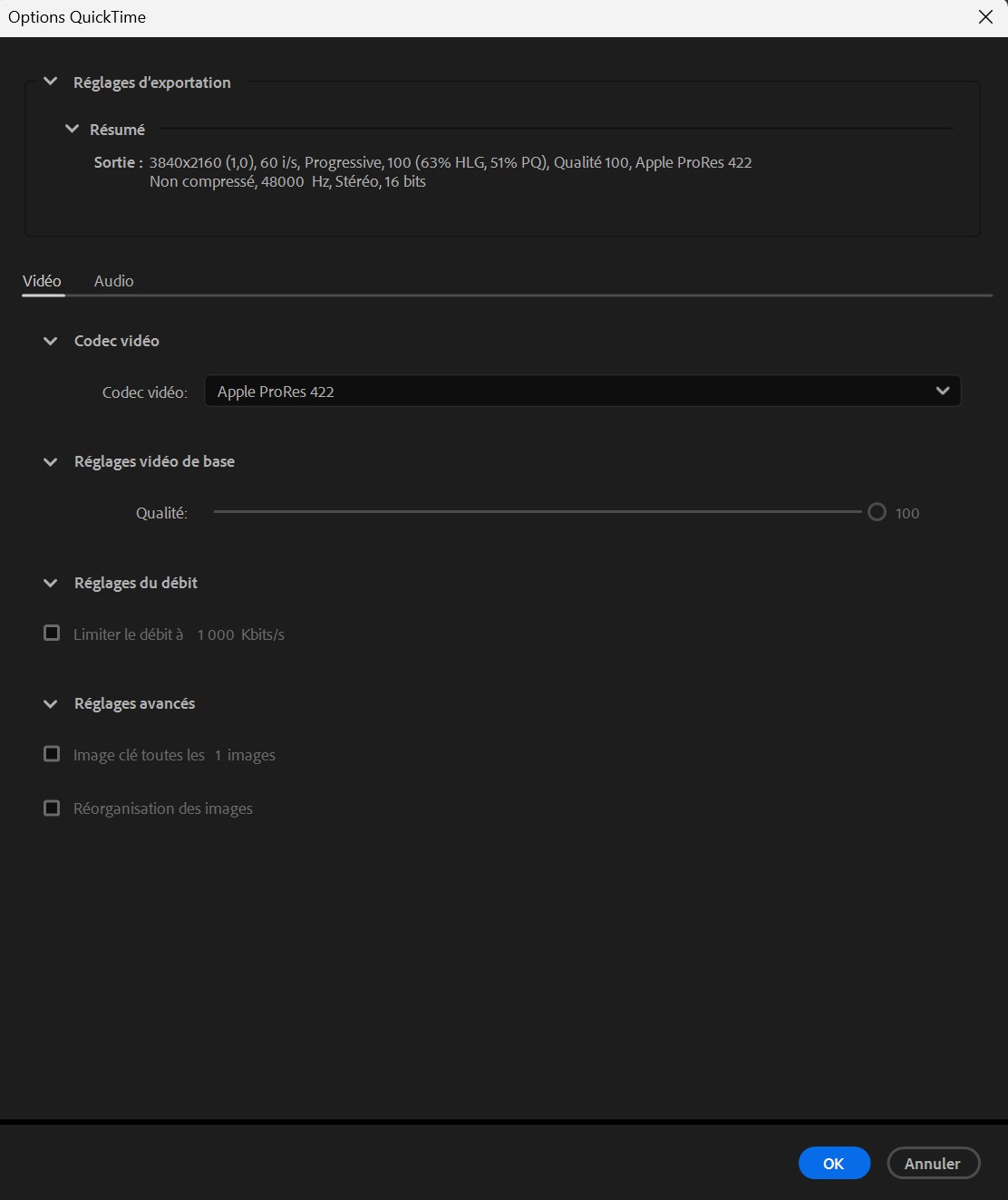The height and width of the screenshot is (1200, 1008).
Task: Click the 1 000 Kbits/s value field
Action: pyautogui.click(x=216, y=634)
